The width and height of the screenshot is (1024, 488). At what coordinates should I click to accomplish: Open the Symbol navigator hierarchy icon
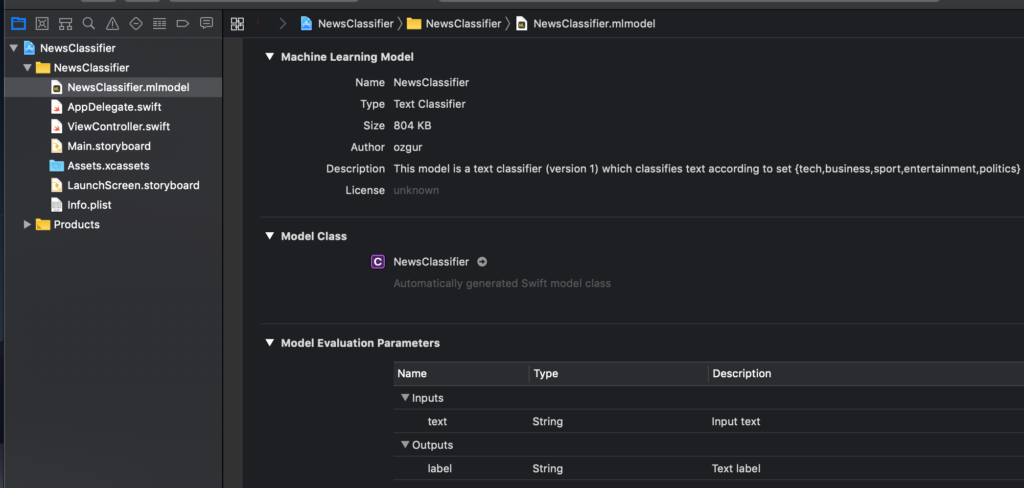tap(65, 24)
